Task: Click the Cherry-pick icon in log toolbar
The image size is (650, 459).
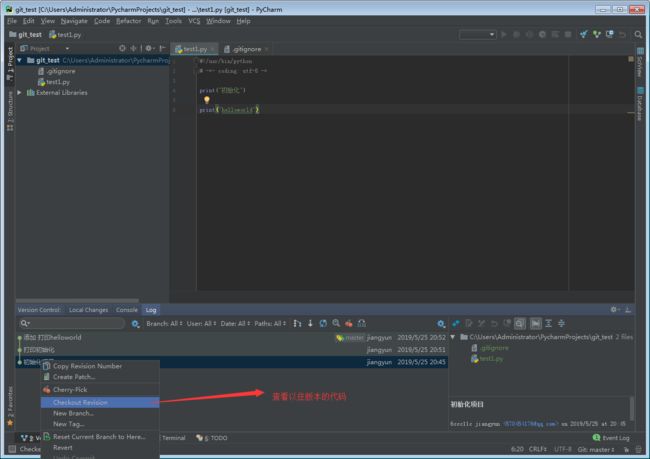Action: point(349,323)
